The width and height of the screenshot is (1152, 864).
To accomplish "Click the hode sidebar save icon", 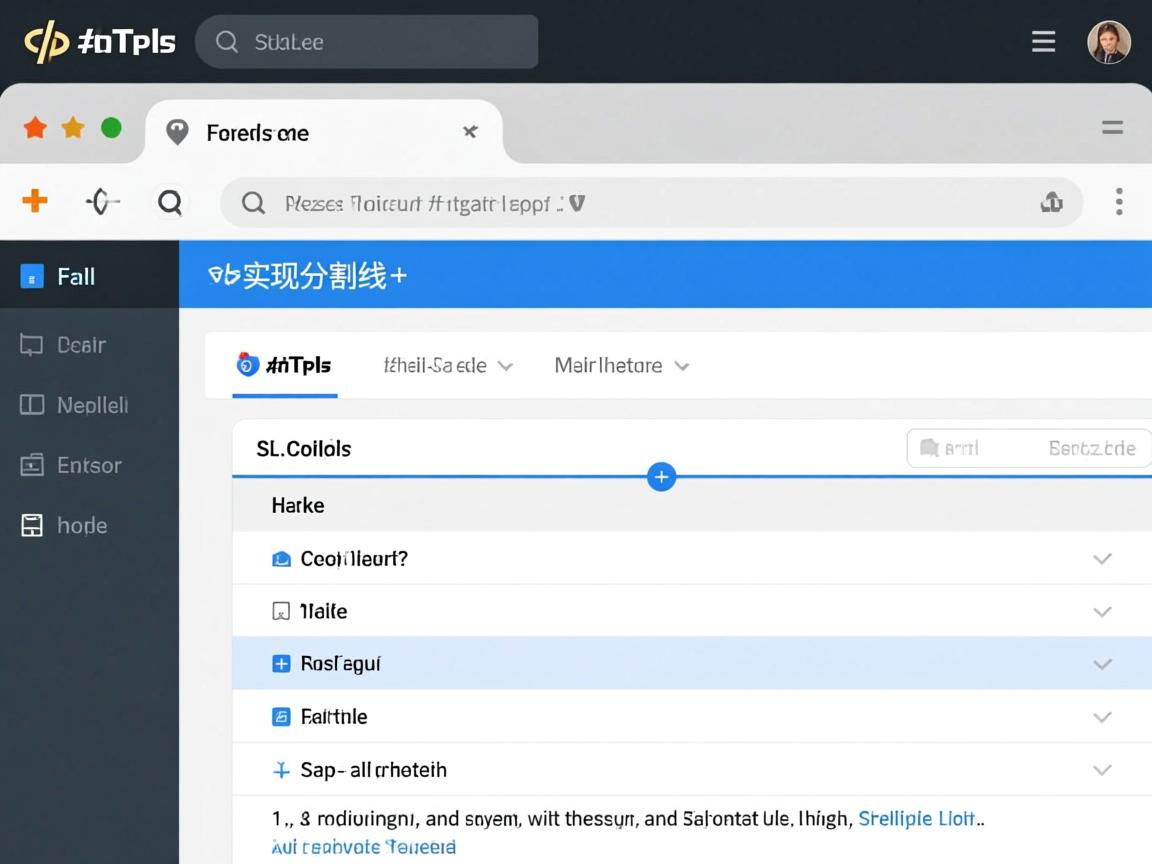I will pos(32,525).
